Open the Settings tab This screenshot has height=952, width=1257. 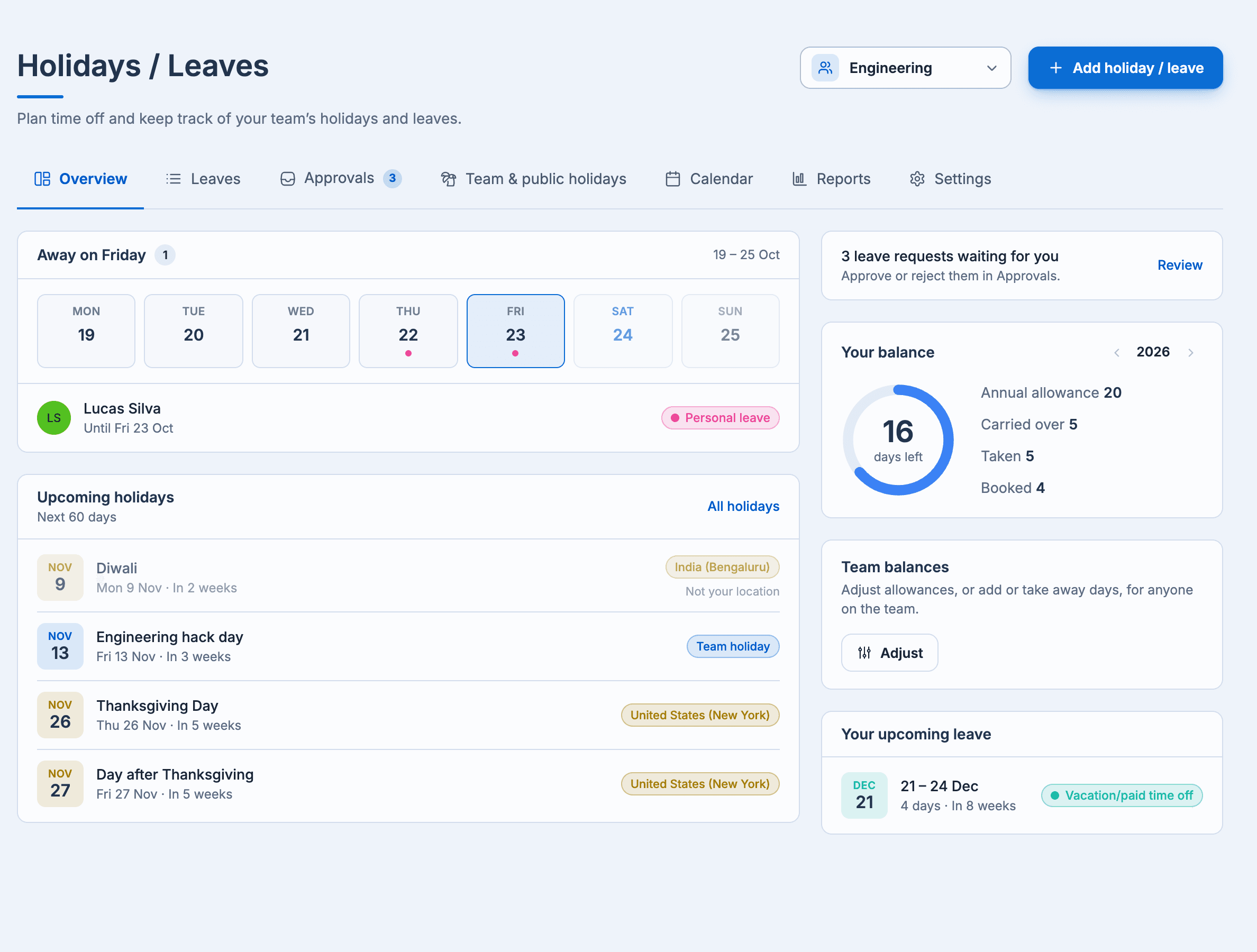[x=950, y=179]
